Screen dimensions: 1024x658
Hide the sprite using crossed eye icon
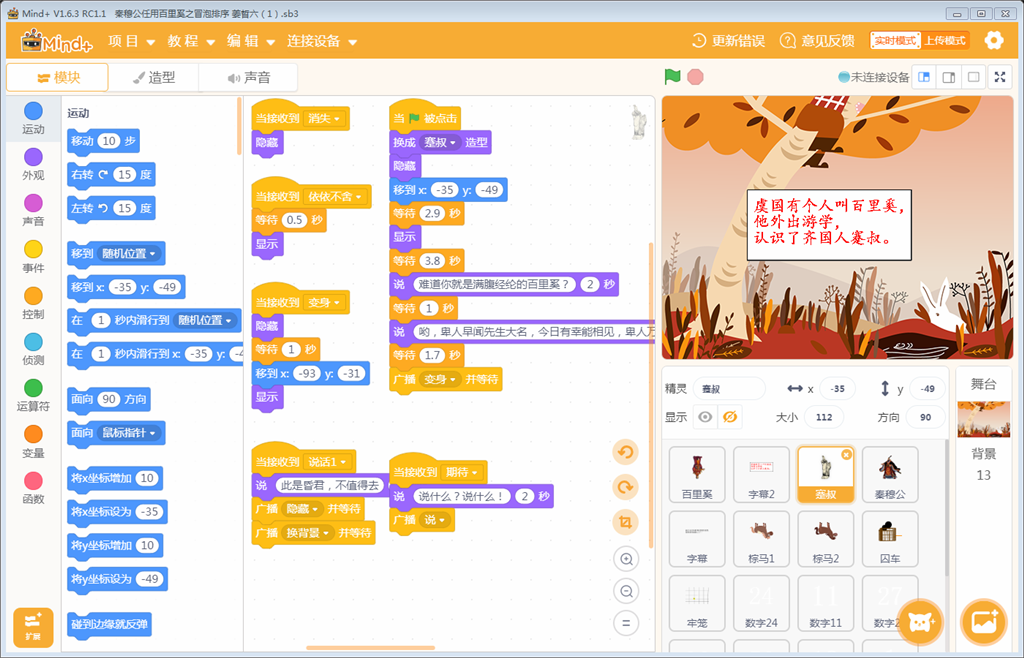click(x=729, y=416)
